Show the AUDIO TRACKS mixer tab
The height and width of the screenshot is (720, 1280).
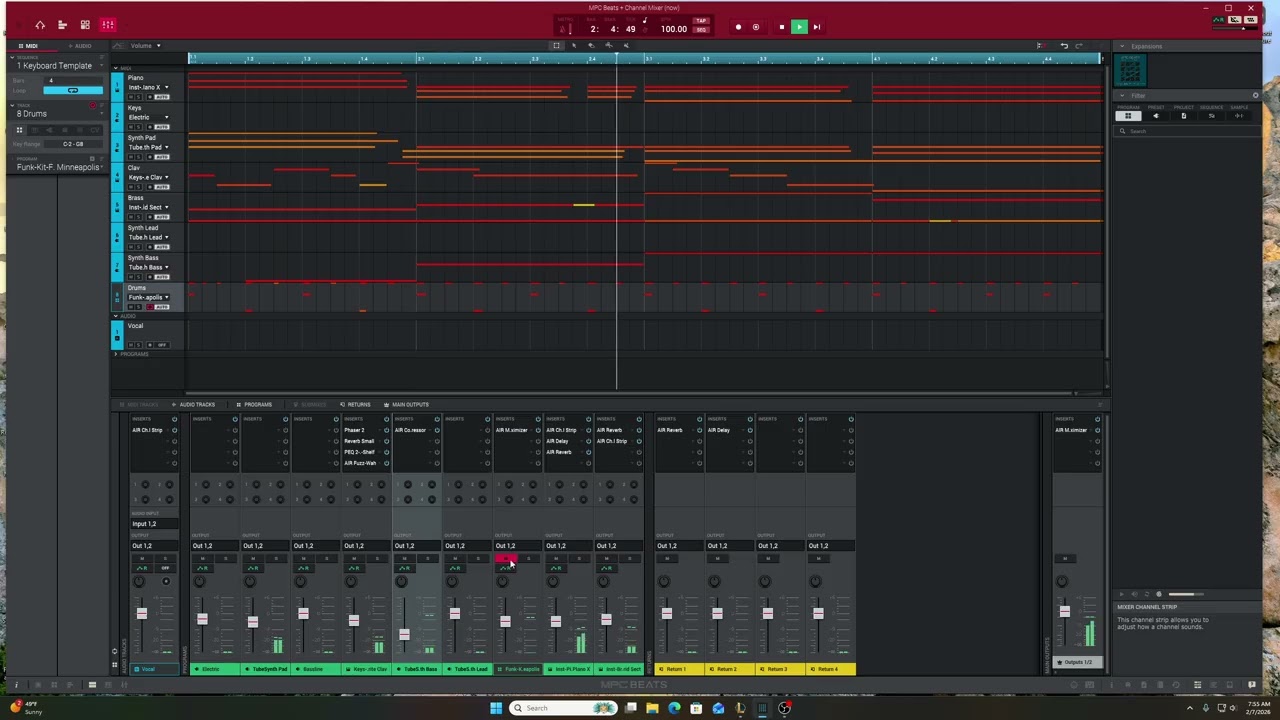pyautogui.click(x=194, y=405)
